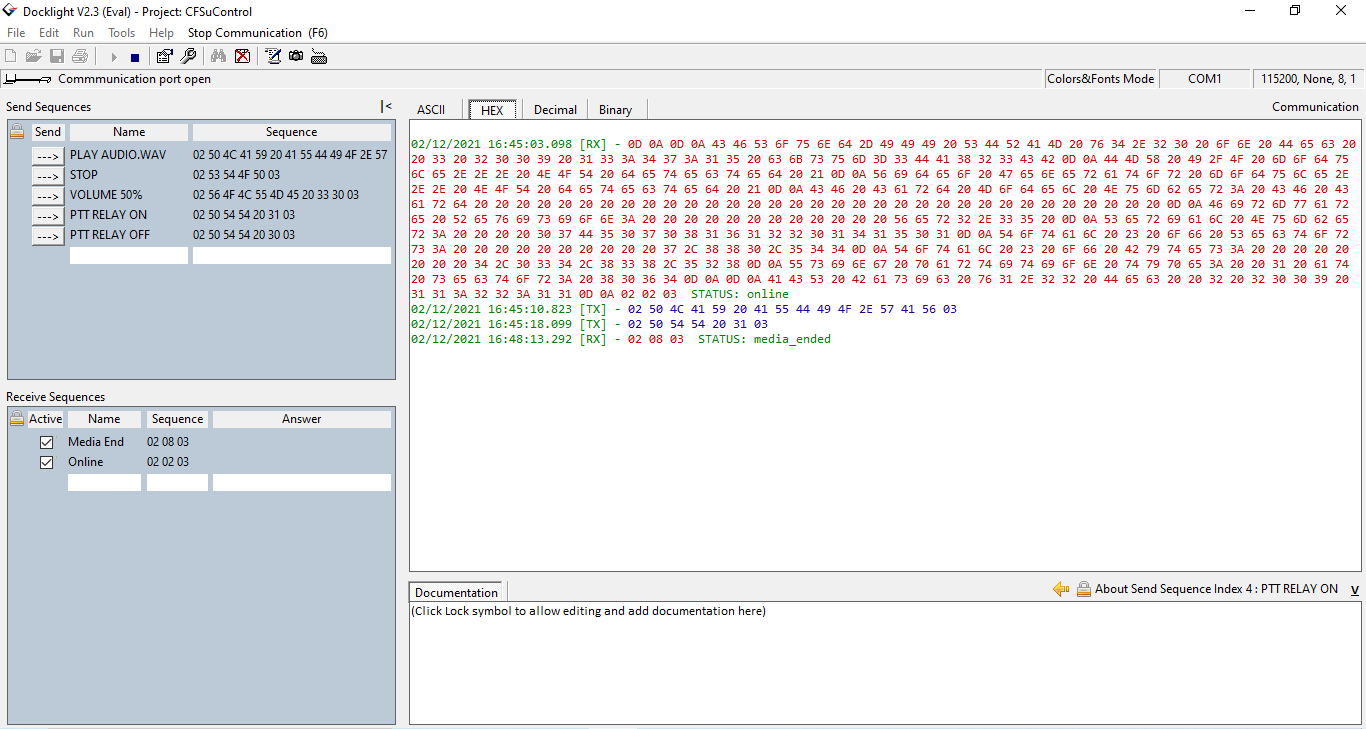Click the Colors&Fonts Mode status field
Image resolution: width=1366 pixels, height=729 pixels.
(x=1101, y=79)
